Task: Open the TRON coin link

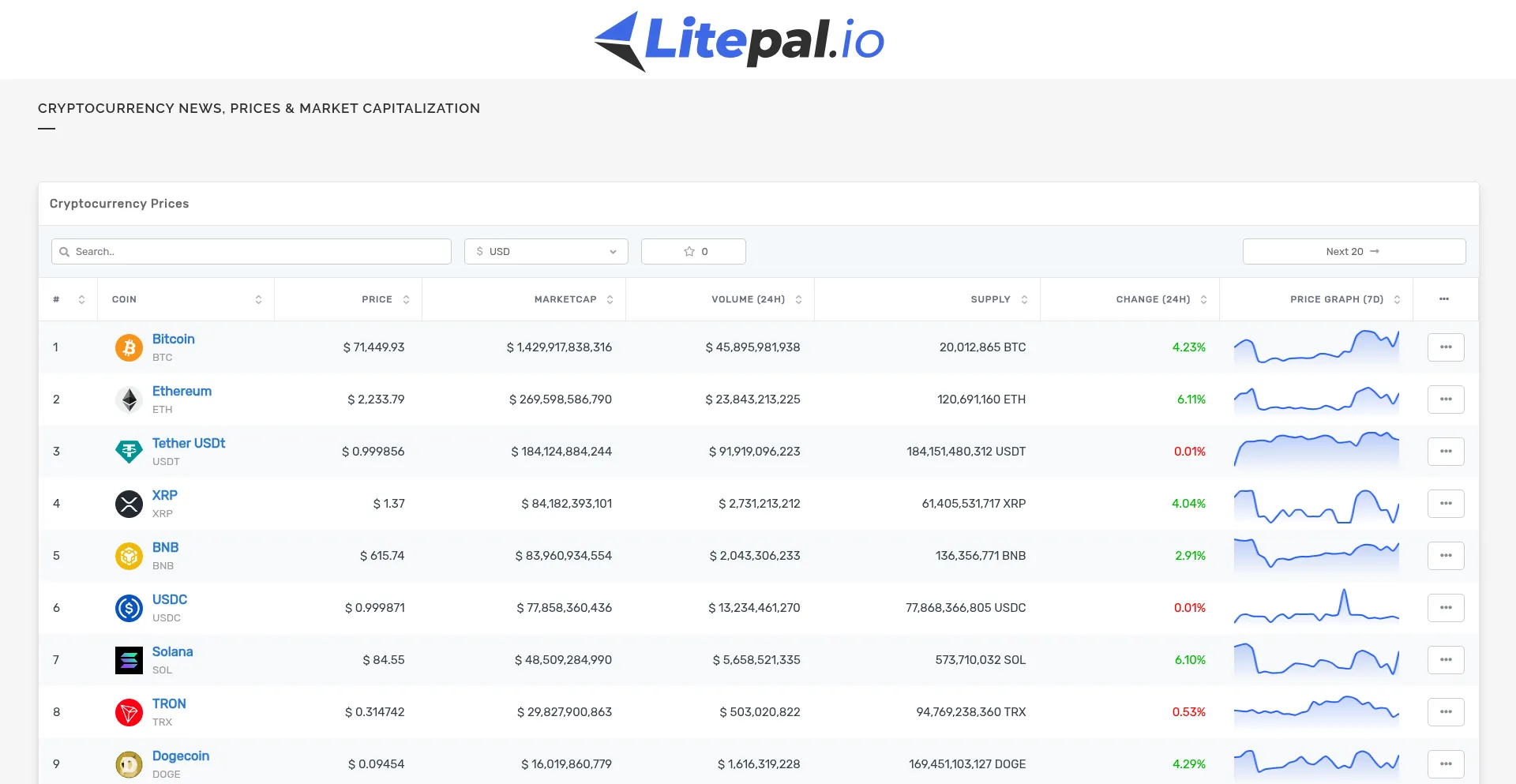Action: pos(169,703)
